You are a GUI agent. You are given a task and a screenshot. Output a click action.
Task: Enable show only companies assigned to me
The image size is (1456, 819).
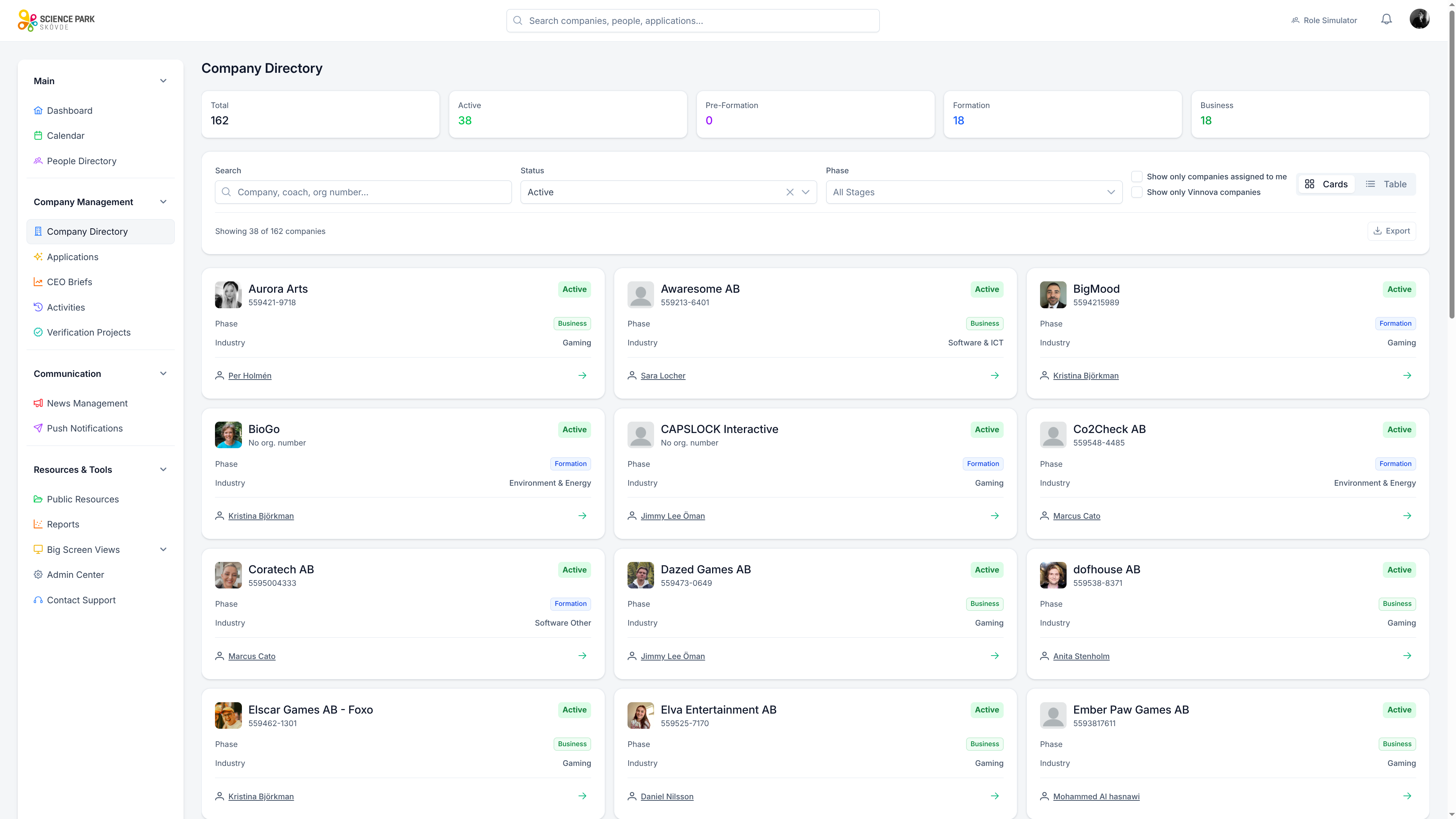pyautogui.click(x=1137, y=176)
